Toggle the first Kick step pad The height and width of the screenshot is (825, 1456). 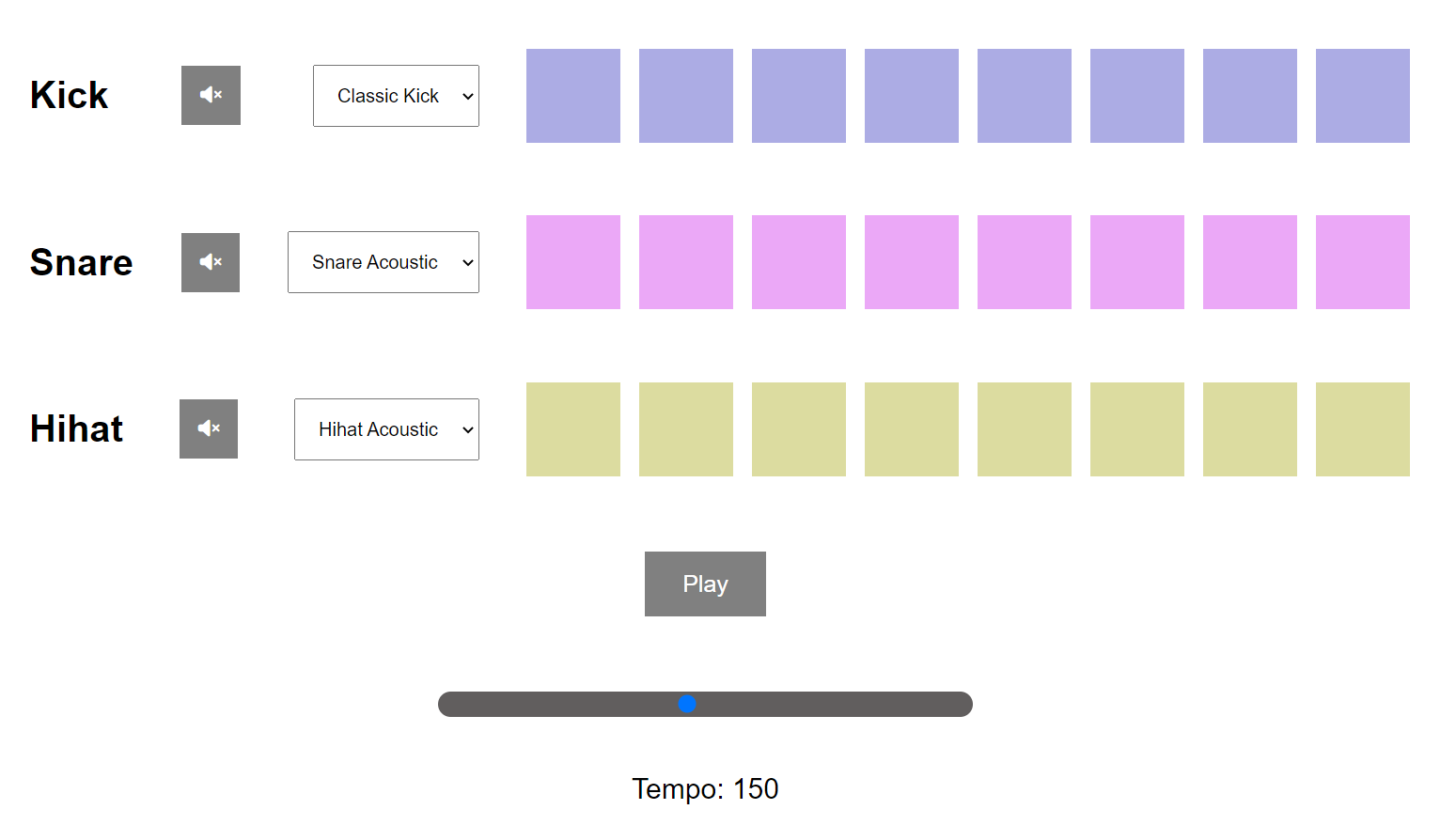(572, 95)
